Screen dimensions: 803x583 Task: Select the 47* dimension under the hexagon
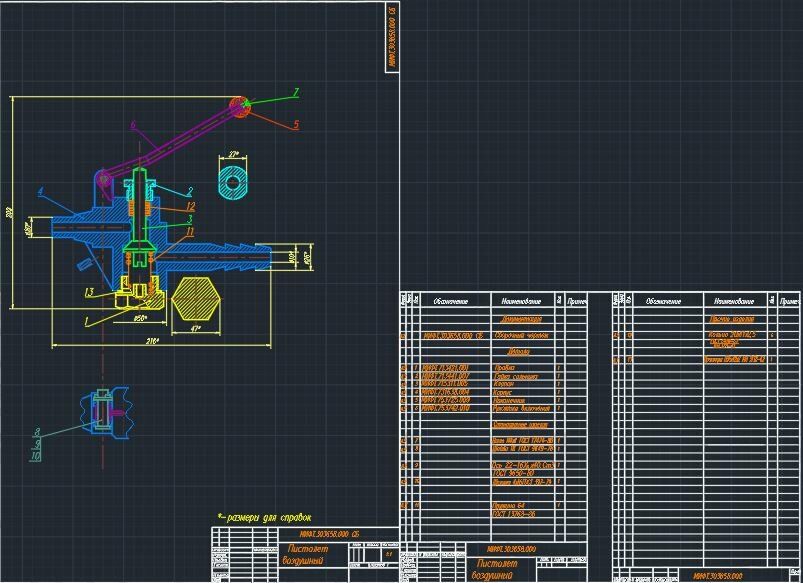(196, 329)
